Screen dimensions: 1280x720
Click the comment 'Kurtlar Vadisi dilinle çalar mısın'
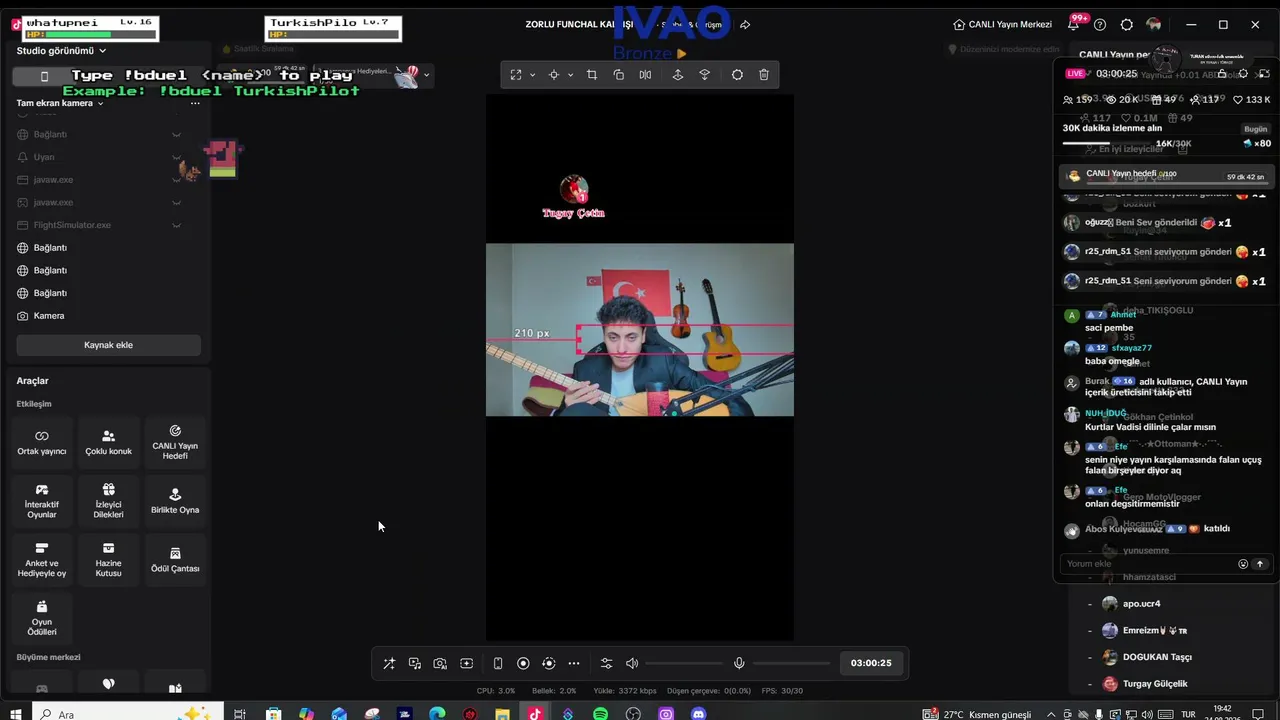(1150, 427)
